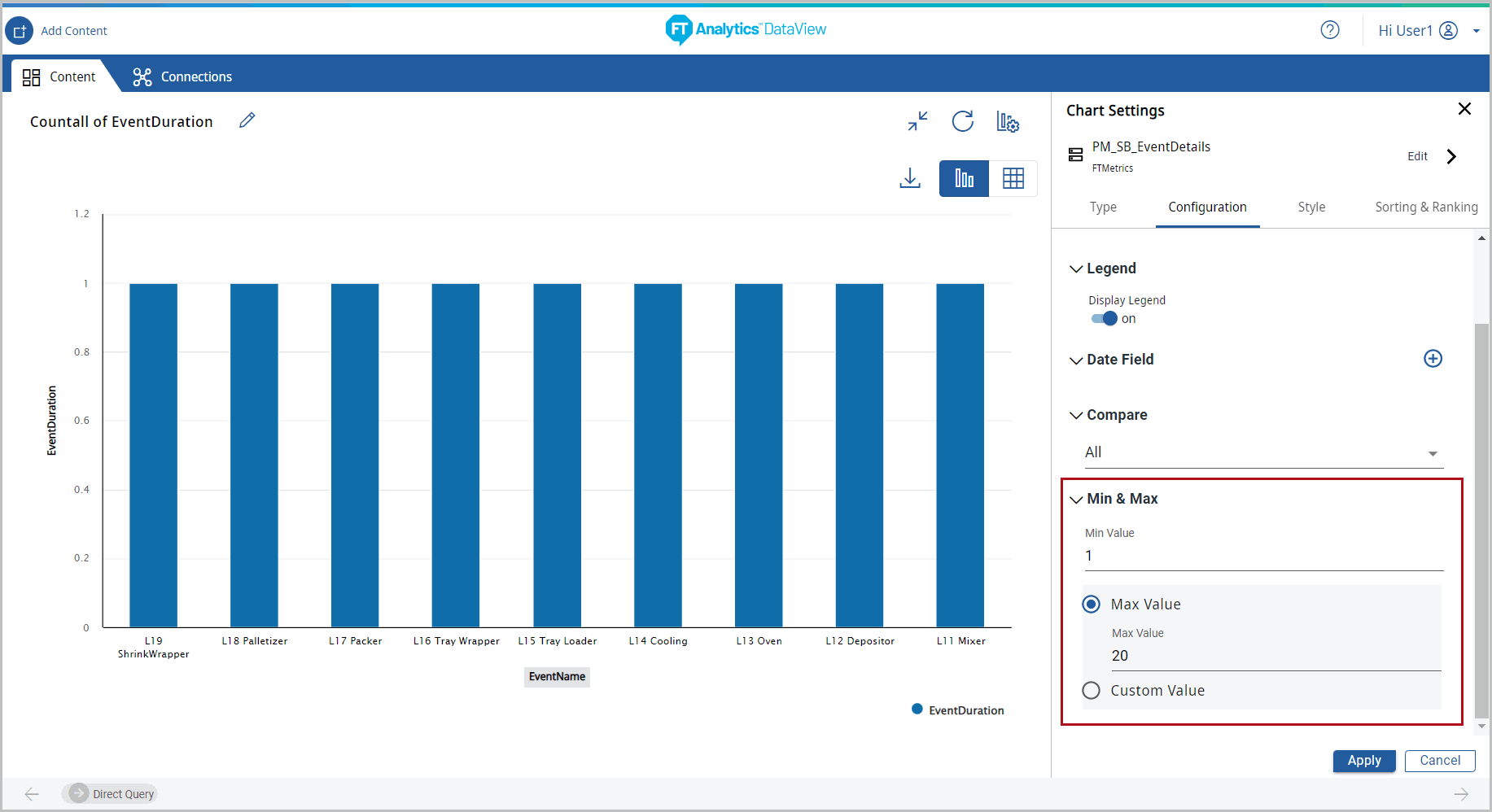The image size is (1492, 812).
Task: Edit the chart title with pencil icon
Action: (247, 120)
